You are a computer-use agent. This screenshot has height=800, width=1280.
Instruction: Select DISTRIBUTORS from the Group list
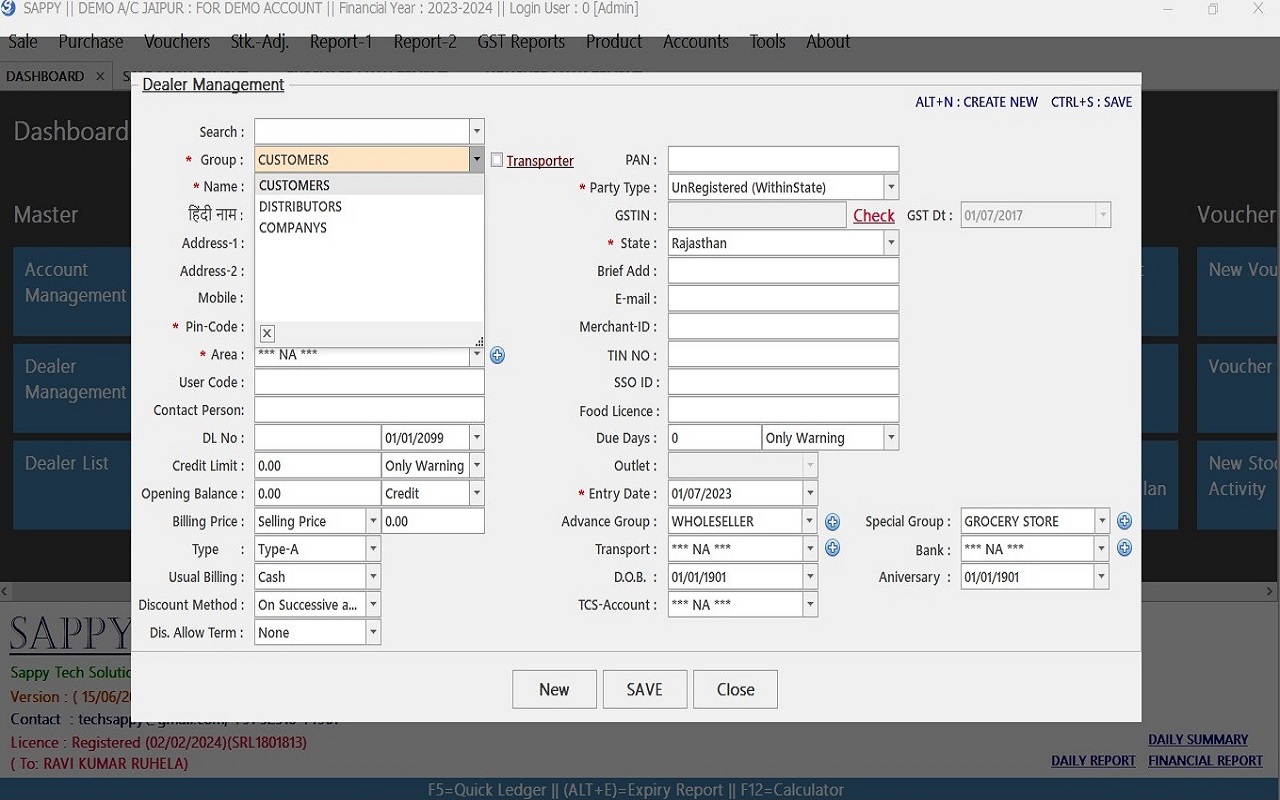coord(369,206)
